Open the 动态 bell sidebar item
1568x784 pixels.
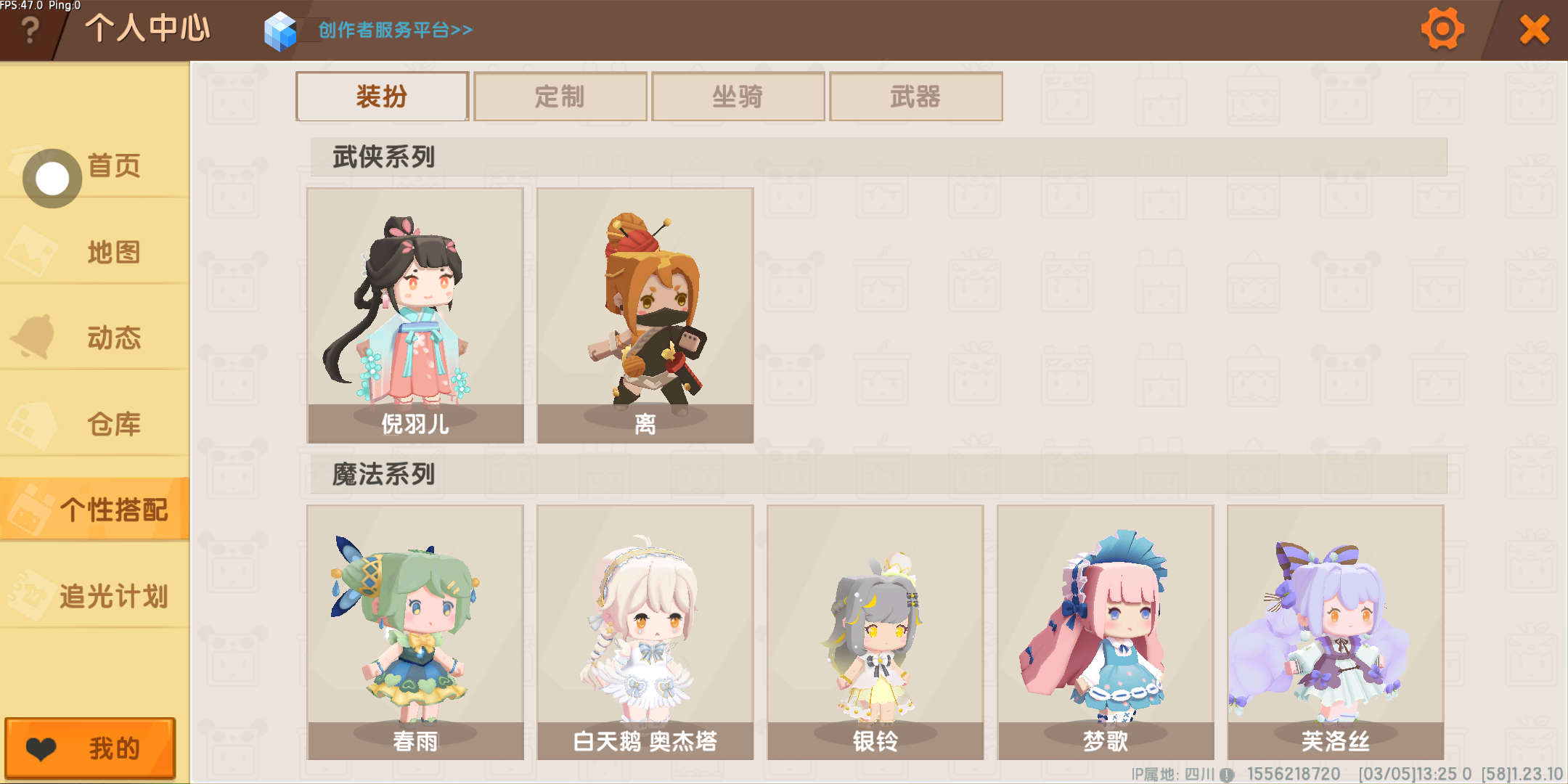[x=94, y=338]
